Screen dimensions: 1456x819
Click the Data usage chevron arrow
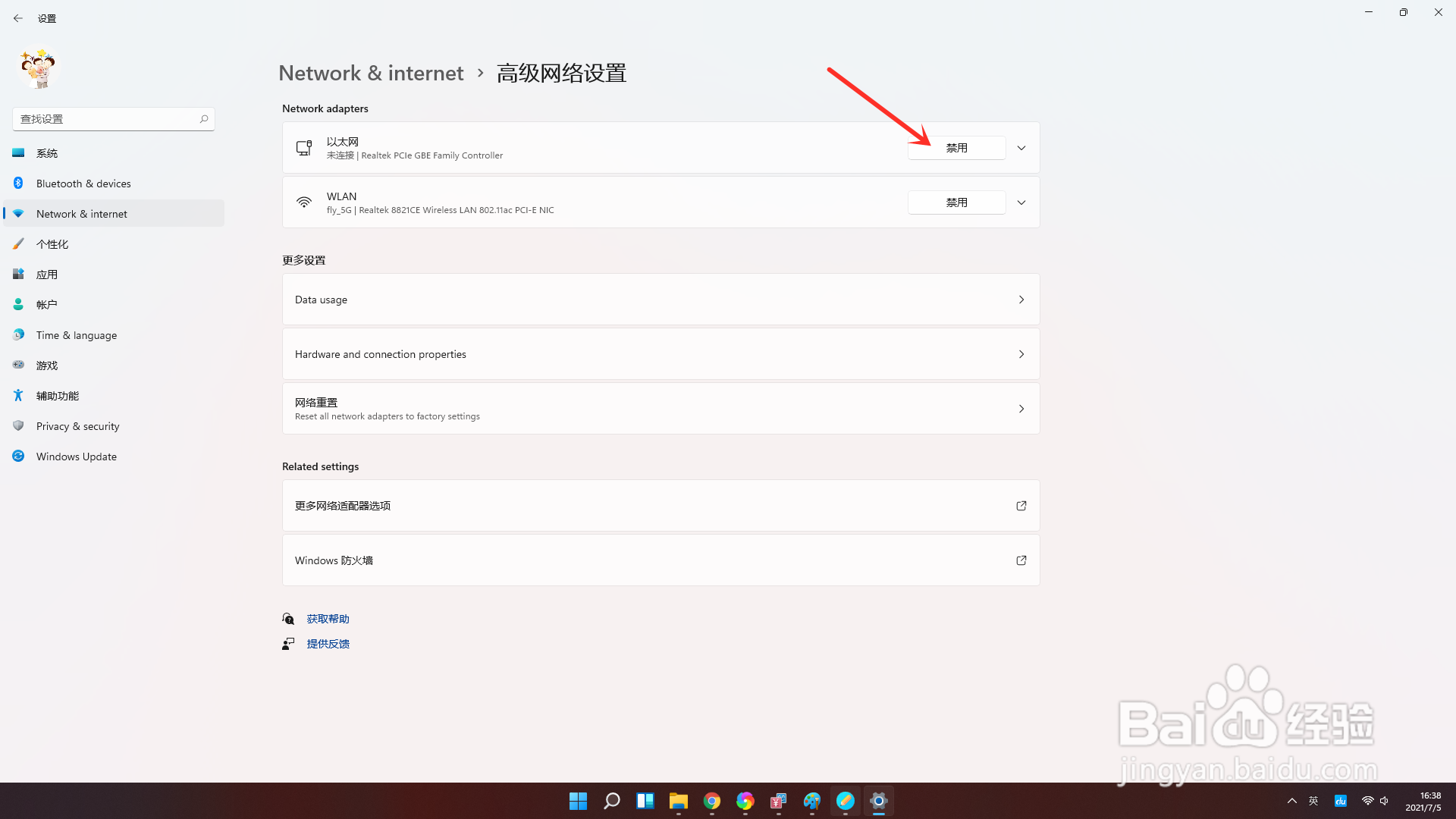tap(1021, 300)
